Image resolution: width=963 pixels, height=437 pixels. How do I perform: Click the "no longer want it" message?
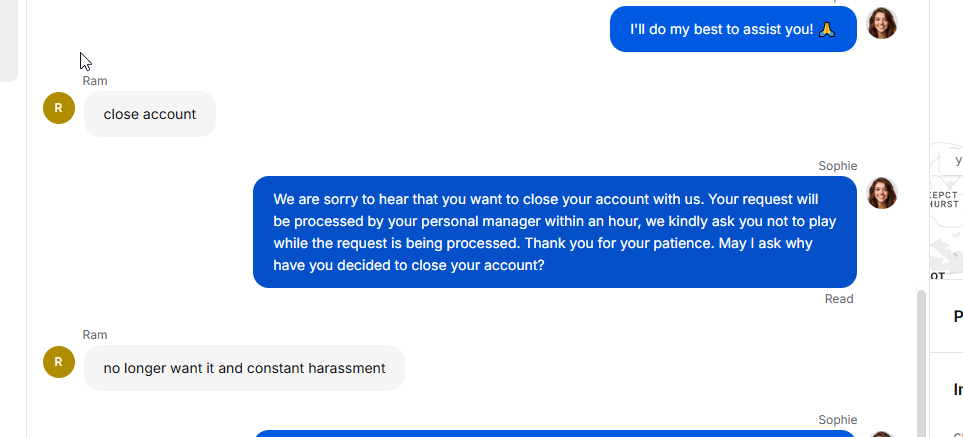click(244, 368)
